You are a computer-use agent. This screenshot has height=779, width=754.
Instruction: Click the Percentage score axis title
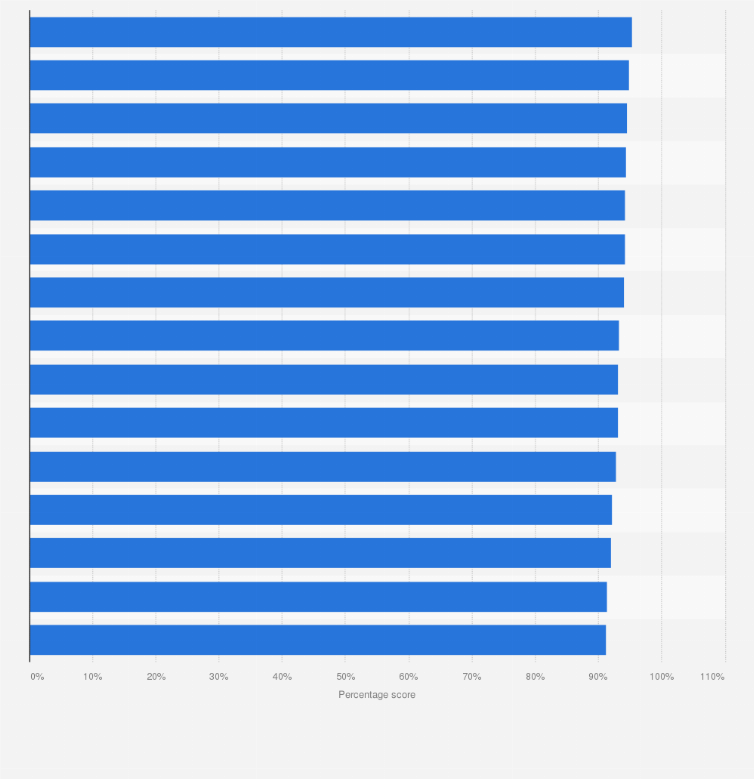point(377,695)
